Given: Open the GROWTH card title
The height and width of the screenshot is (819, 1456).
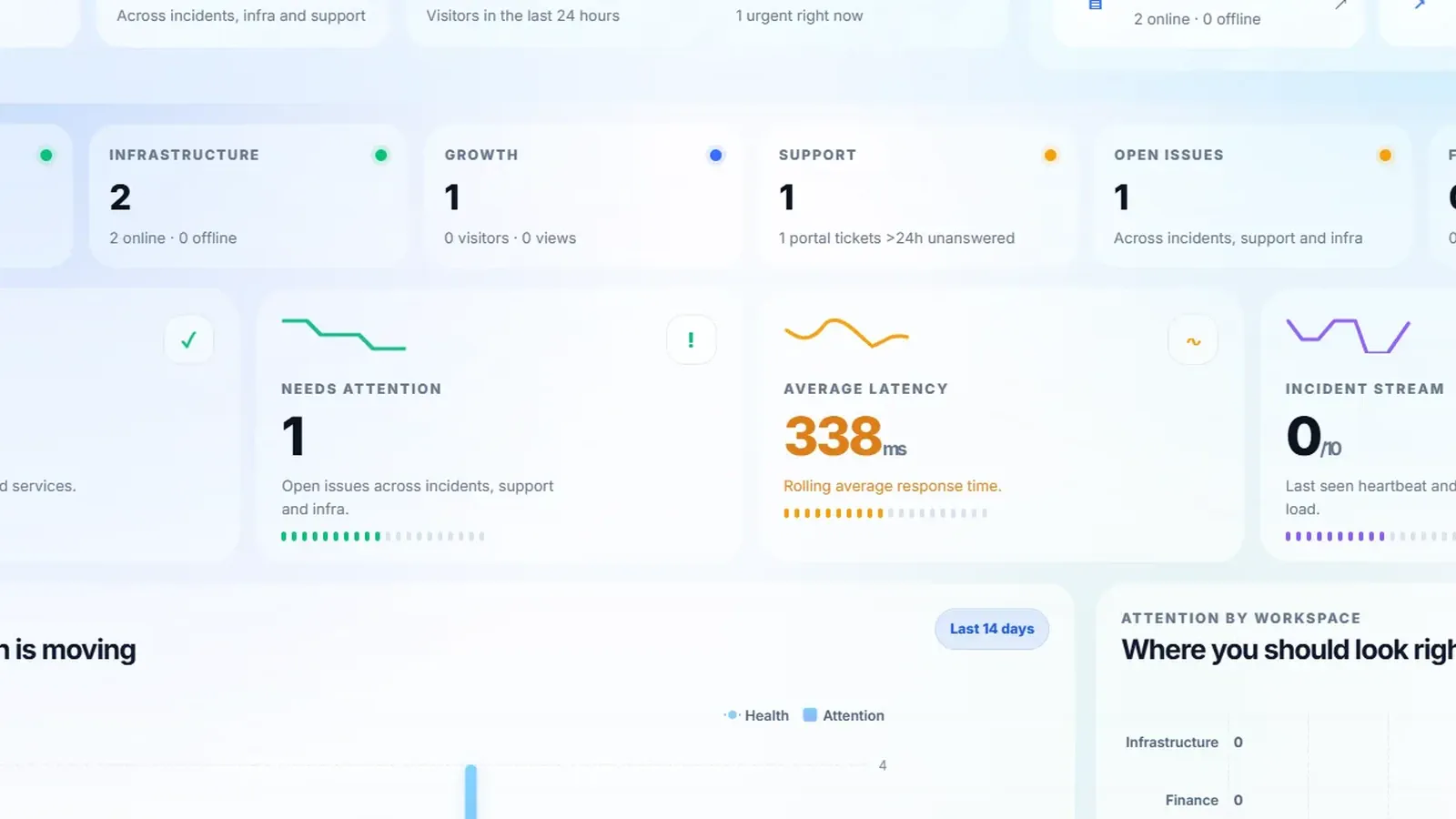Looking at the screenshot, I should (481, 155).
